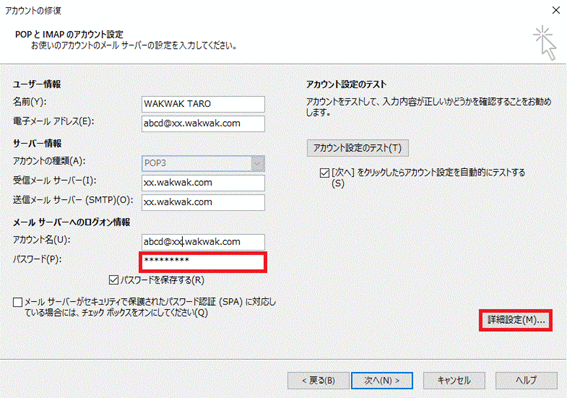The height and width of the screenshot is (398, 567).
Task: Click the アカウント名(U): label
Action: click(x=42, y=240)
